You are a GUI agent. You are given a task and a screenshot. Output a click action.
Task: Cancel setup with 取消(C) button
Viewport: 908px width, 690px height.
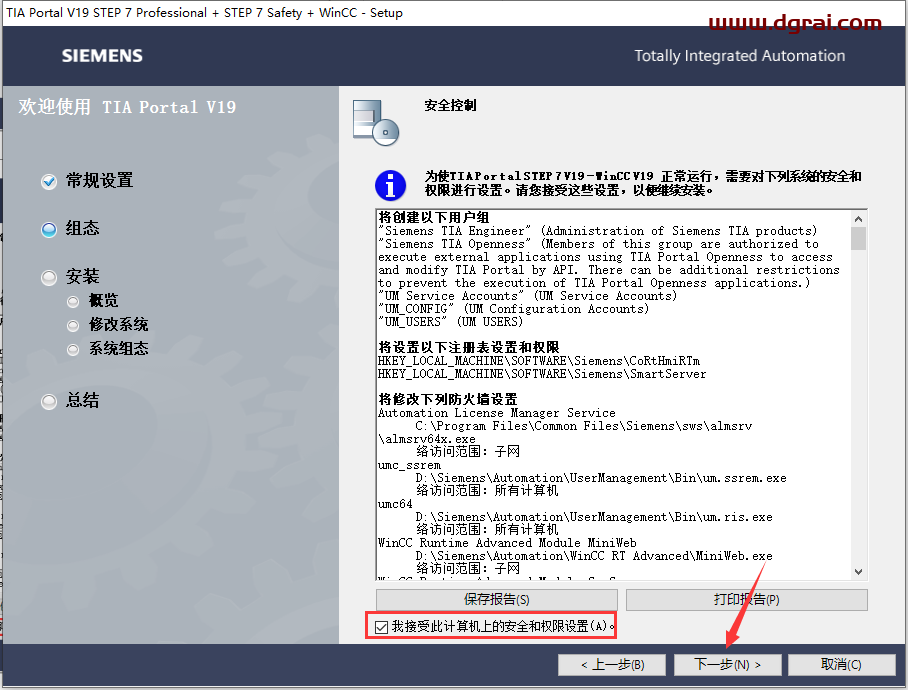pyautogui.click(x=841, y=665)
